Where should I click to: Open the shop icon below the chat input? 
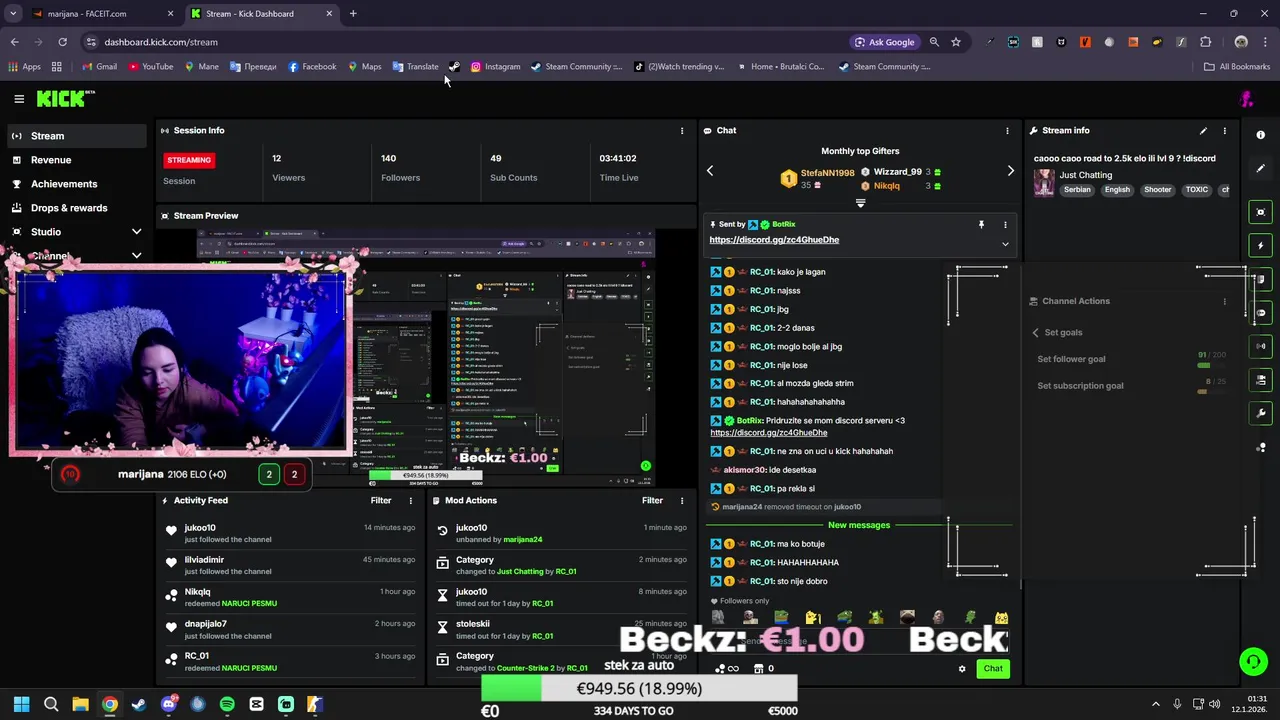tap(758, 669)
